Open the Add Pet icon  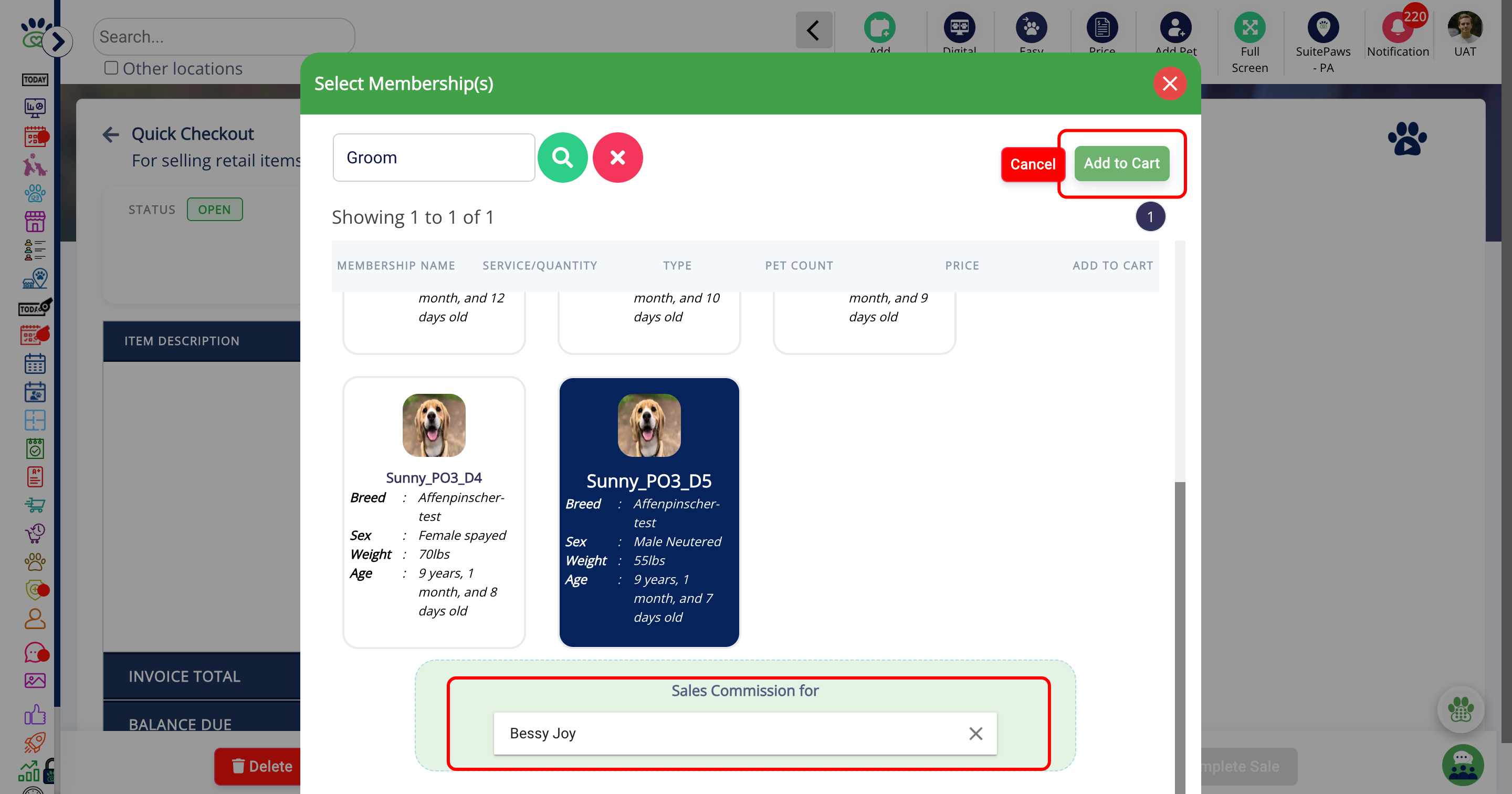pyautogui.click(x=1175, y=27)
